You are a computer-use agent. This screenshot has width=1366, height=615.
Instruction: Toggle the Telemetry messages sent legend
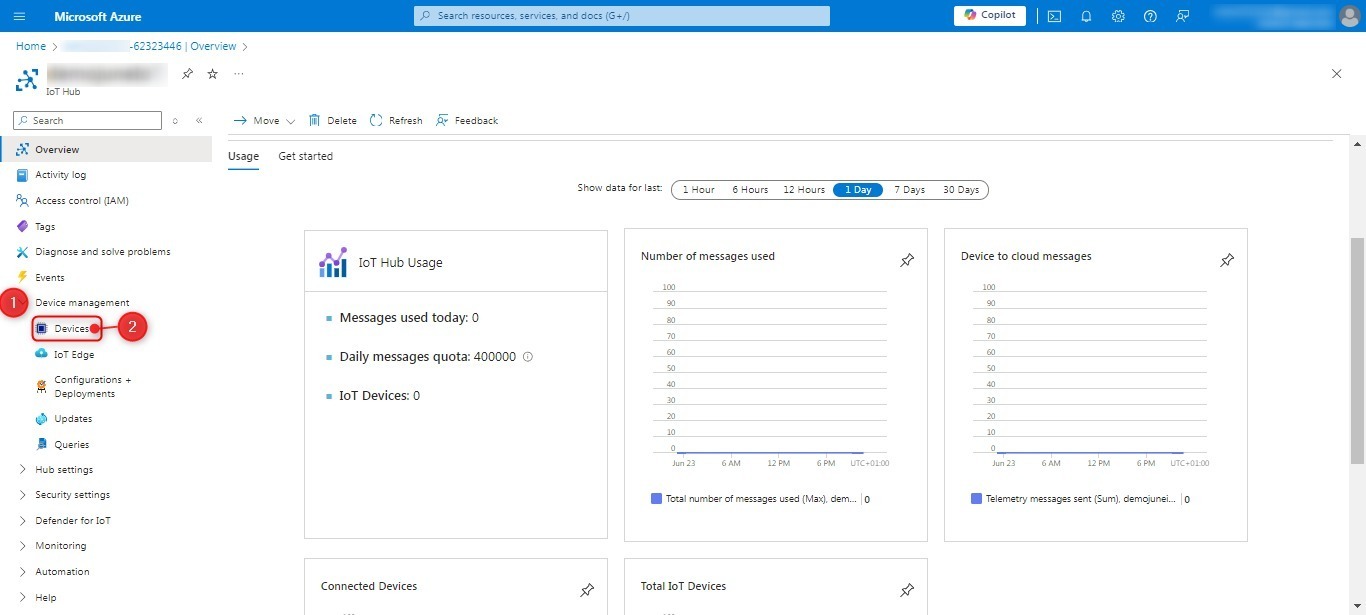pos(1075,498)
